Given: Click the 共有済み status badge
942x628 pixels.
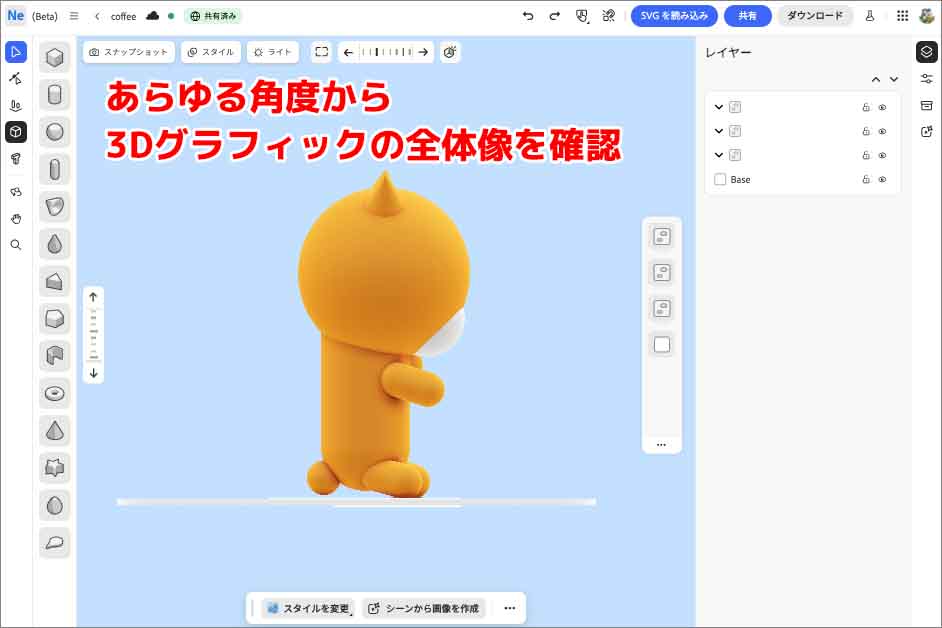Looking at the screenshot, I should [213, 16].
